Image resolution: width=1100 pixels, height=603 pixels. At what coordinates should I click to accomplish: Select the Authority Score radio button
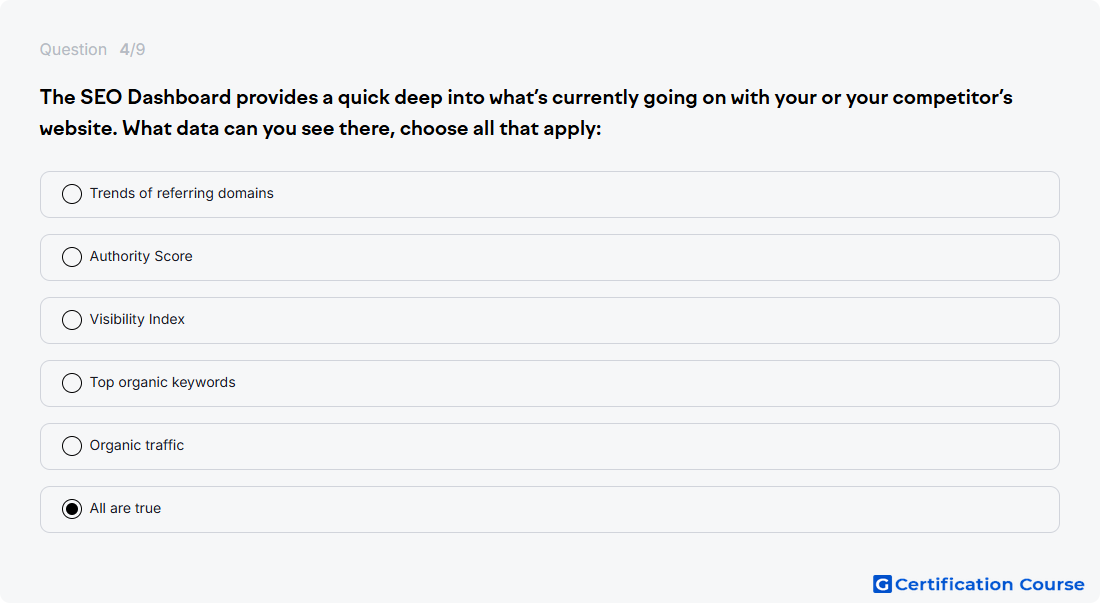coord(72,257)
